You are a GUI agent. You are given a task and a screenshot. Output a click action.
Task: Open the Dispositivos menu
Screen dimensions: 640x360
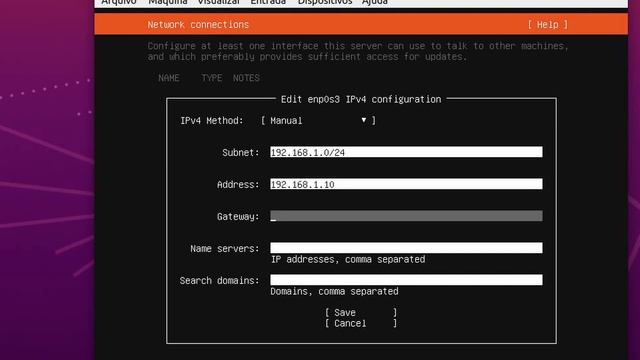pos(325,2)
